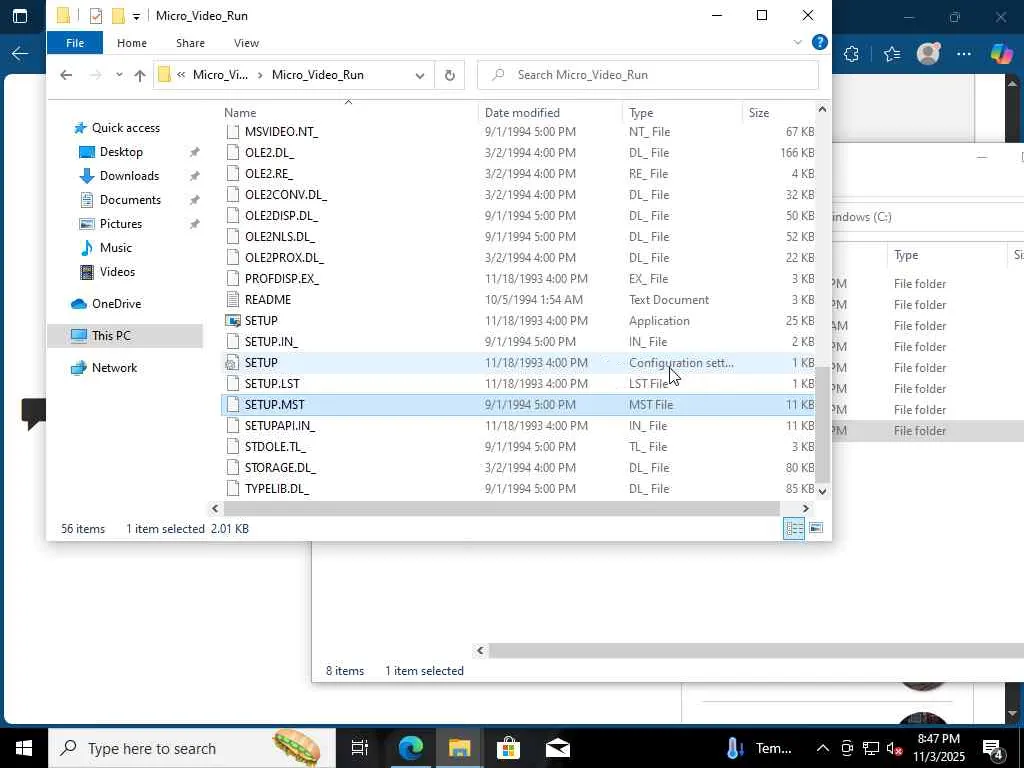The height and width of the screenshot is (768, 1024).
Task: Click the Properties quick access icon
Action: [95, 16]
